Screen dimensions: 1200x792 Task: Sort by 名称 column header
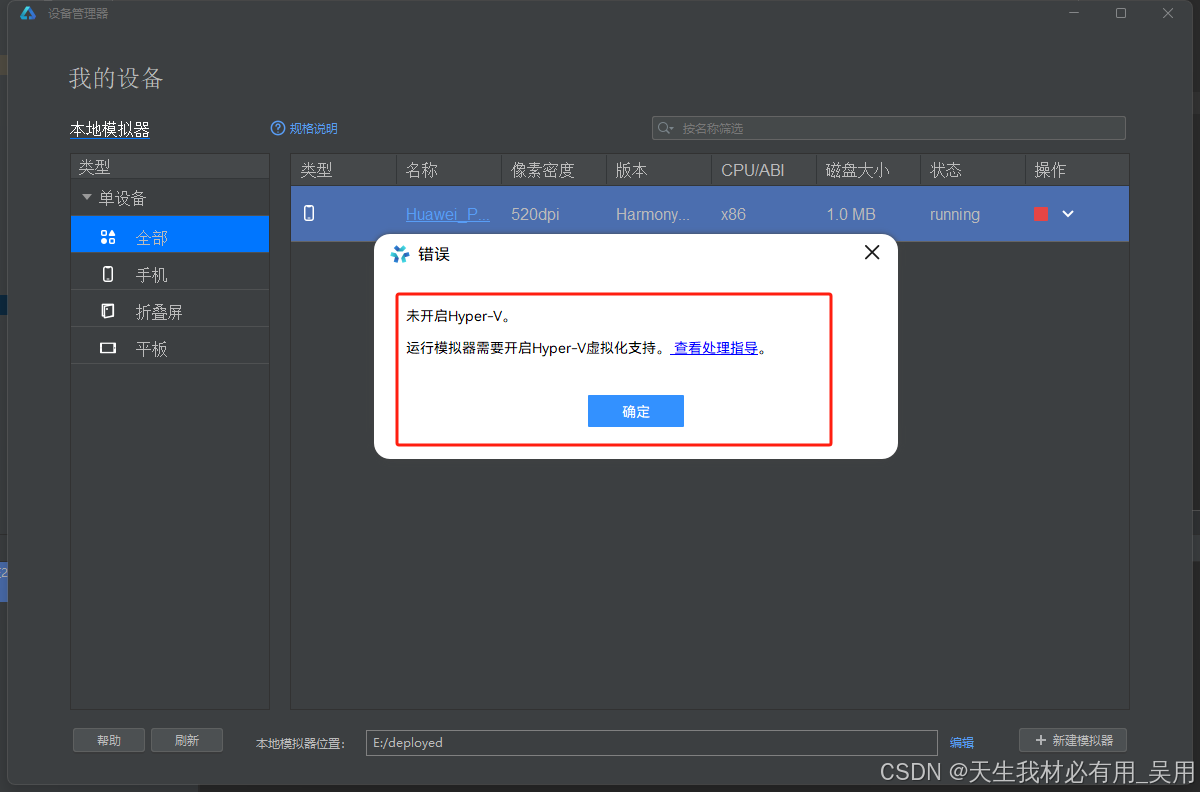click(x=448, y=170)
